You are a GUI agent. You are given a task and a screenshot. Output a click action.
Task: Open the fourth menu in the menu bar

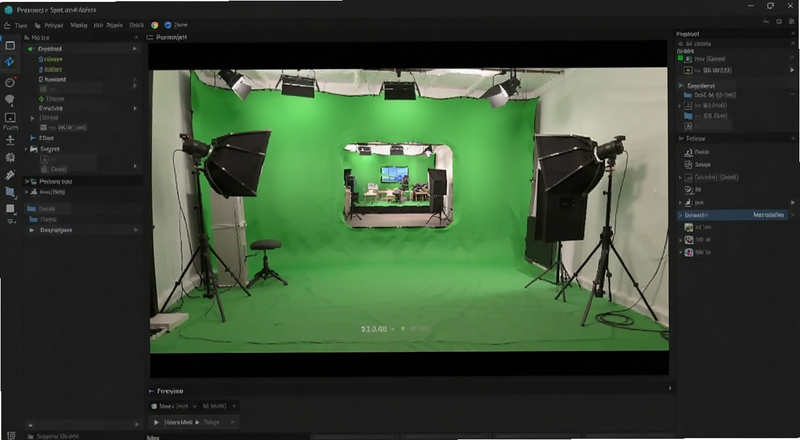(108, 25)
